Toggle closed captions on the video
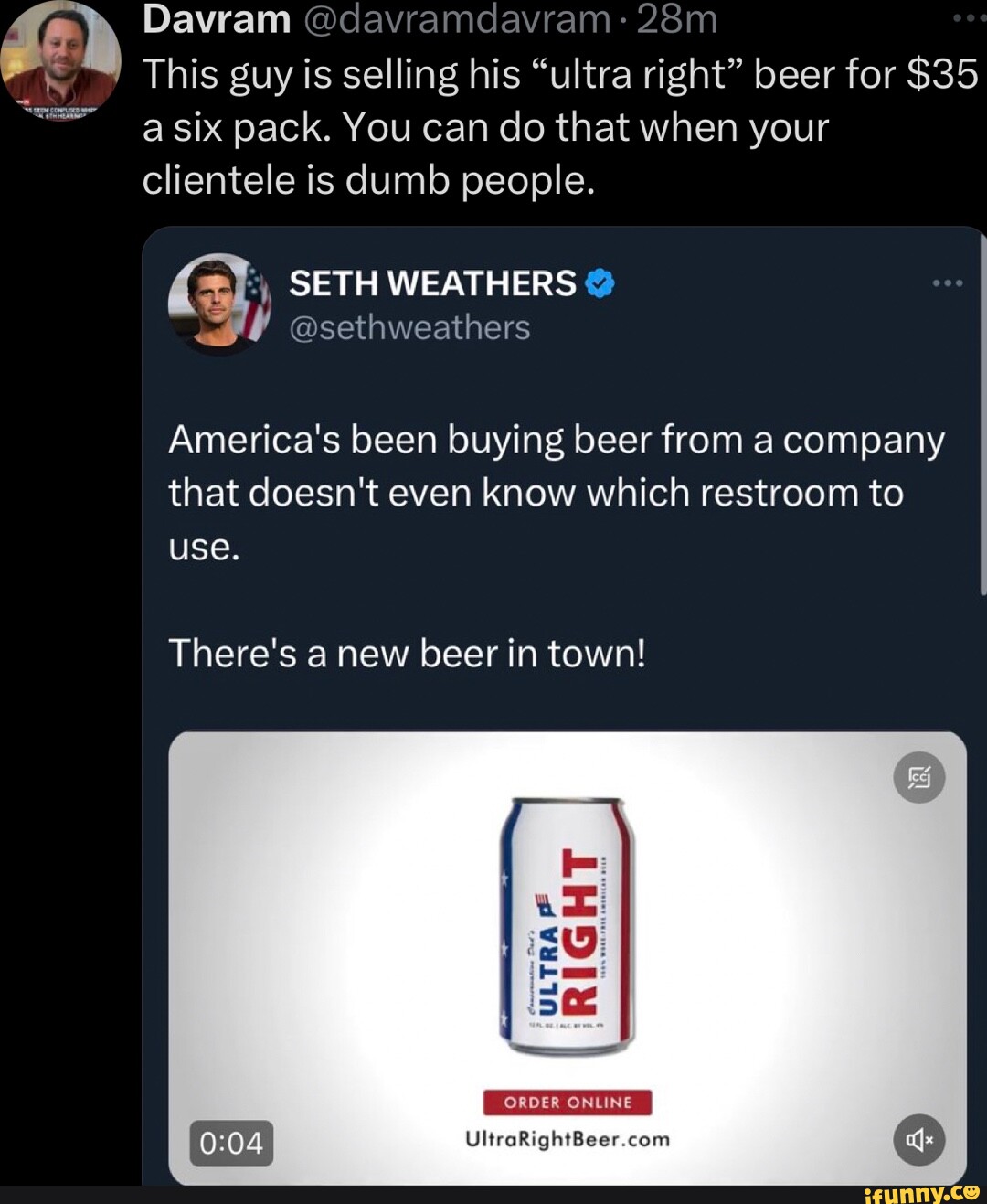Viewport: 987px width, 1204px height. (918, 777)
